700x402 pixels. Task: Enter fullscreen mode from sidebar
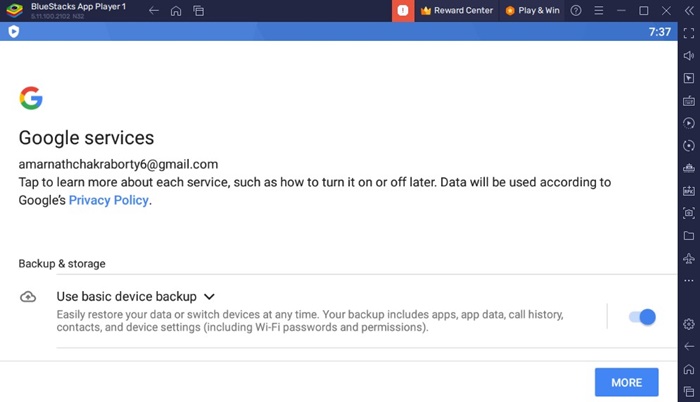tap(689, 33)
